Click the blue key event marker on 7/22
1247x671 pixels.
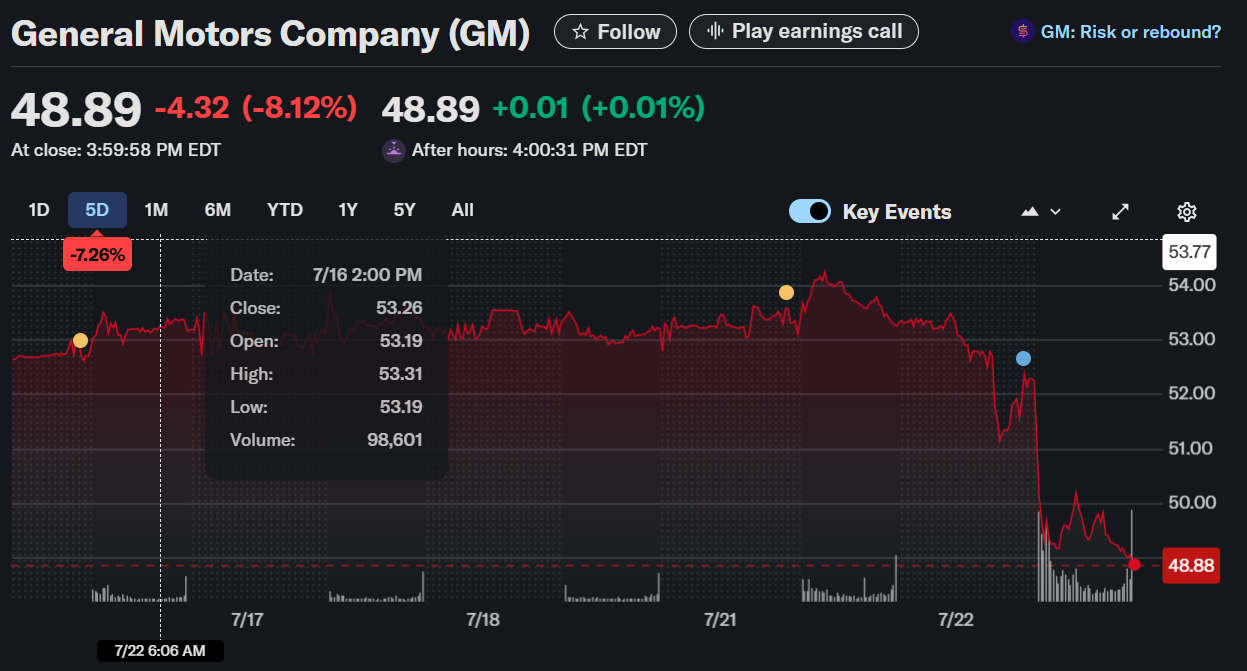pyautogui.click(x=1023, y=358)
